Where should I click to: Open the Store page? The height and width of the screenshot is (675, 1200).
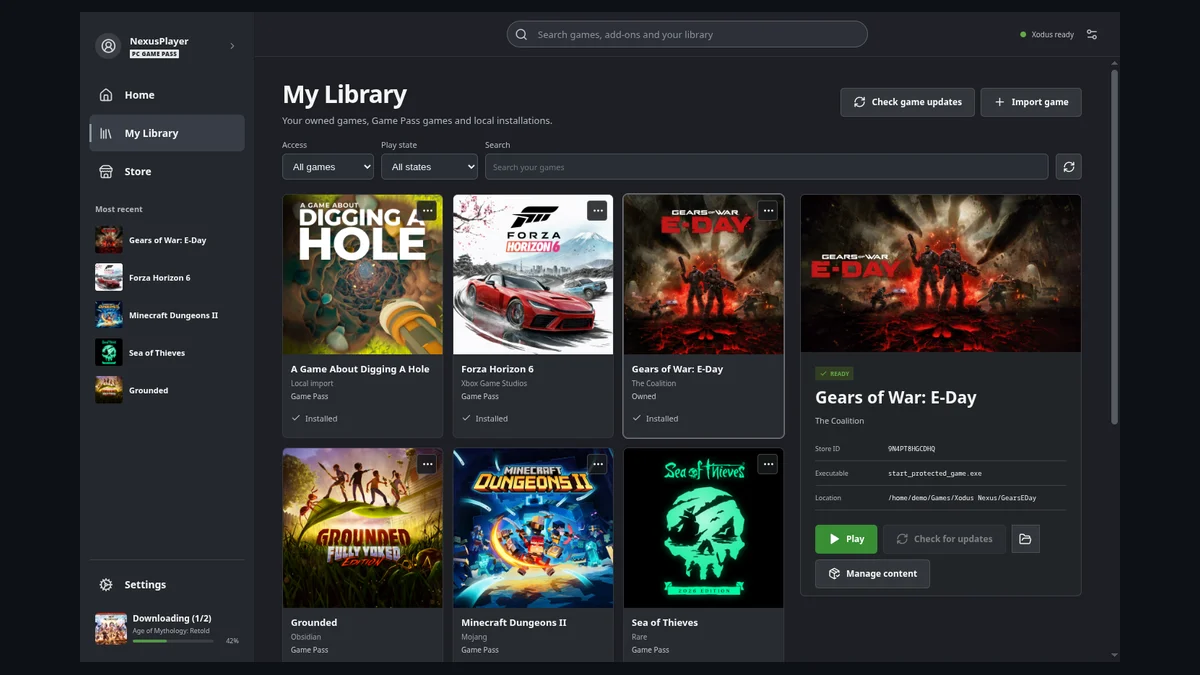167,171
